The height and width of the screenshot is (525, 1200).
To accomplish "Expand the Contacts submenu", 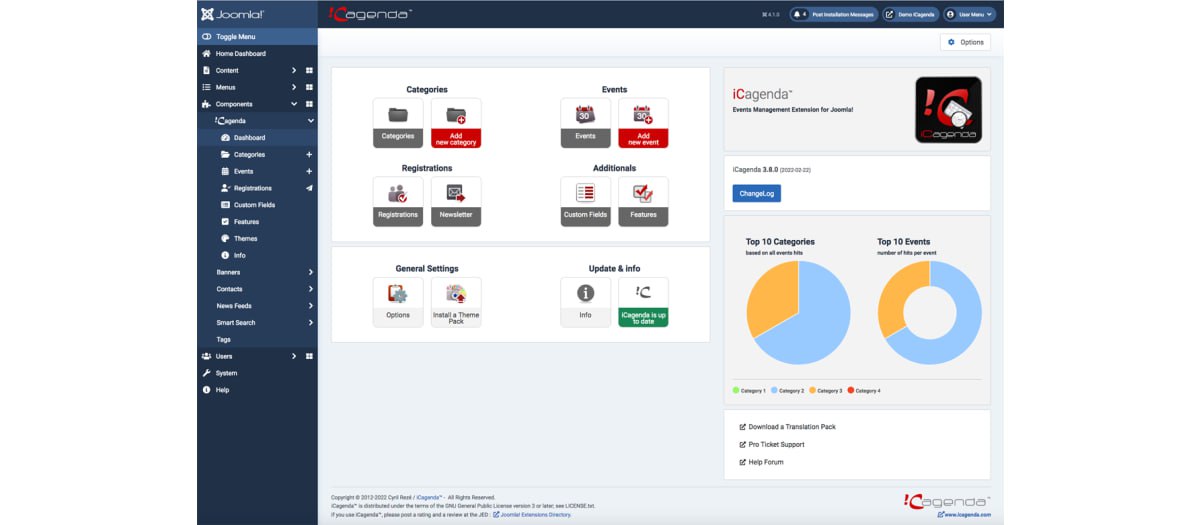I will 310,289.
